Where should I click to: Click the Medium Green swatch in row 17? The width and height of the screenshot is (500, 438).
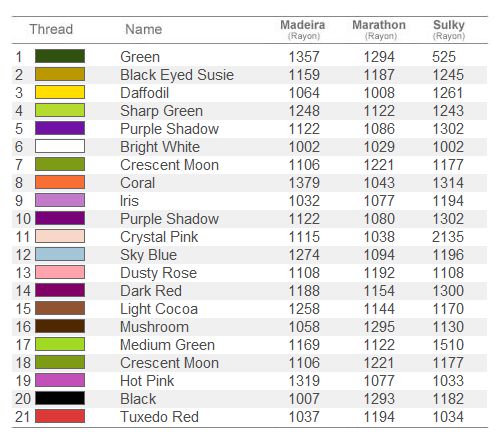[60, 344]
